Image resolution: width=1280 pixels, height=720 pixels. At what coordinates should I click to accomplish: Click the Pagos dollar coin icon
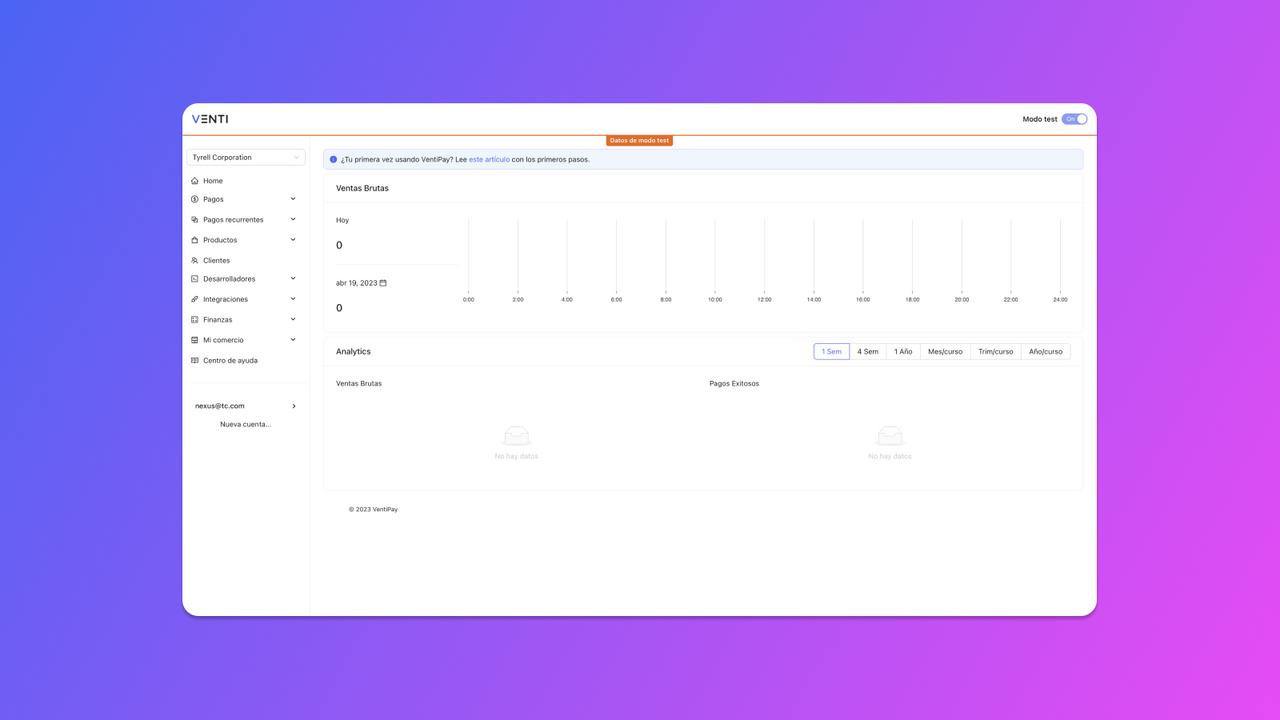pyautogui.click(x=195, y=199)
